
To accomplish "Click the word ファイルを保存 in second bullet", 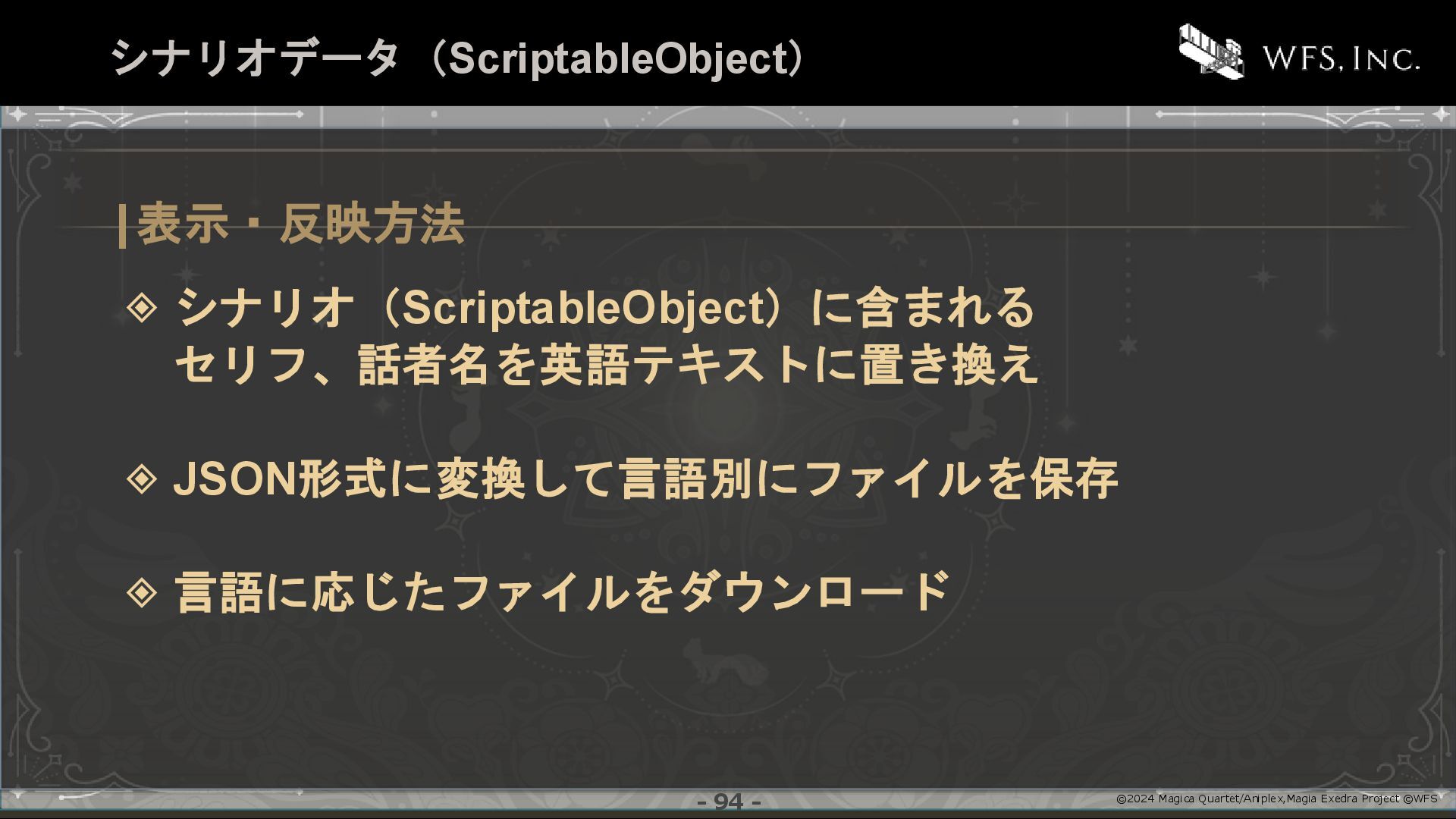I will (x=960, y=479).
